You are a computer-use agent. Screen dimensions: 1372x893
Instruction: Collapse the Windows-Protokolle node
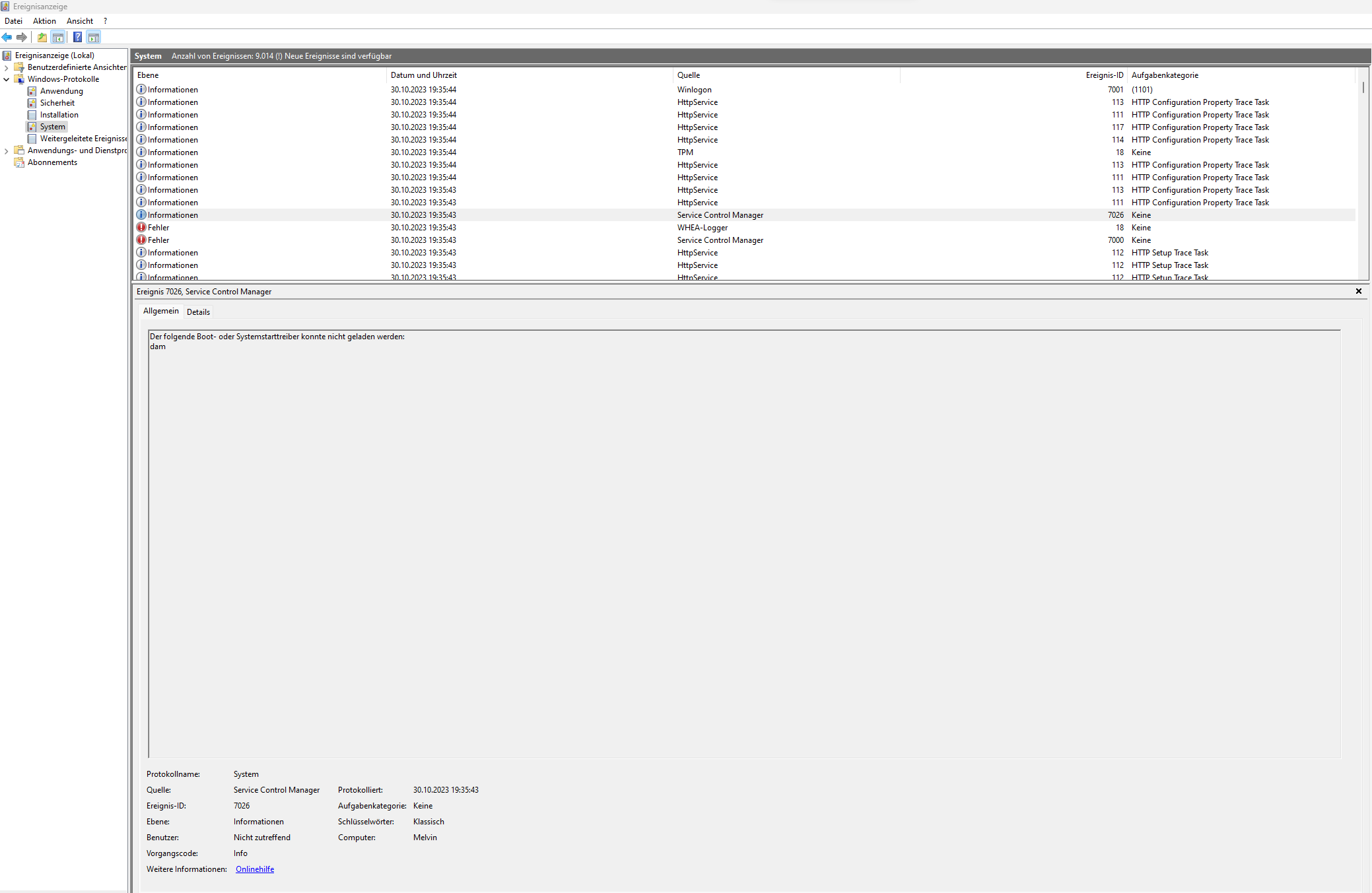point(7,79)
